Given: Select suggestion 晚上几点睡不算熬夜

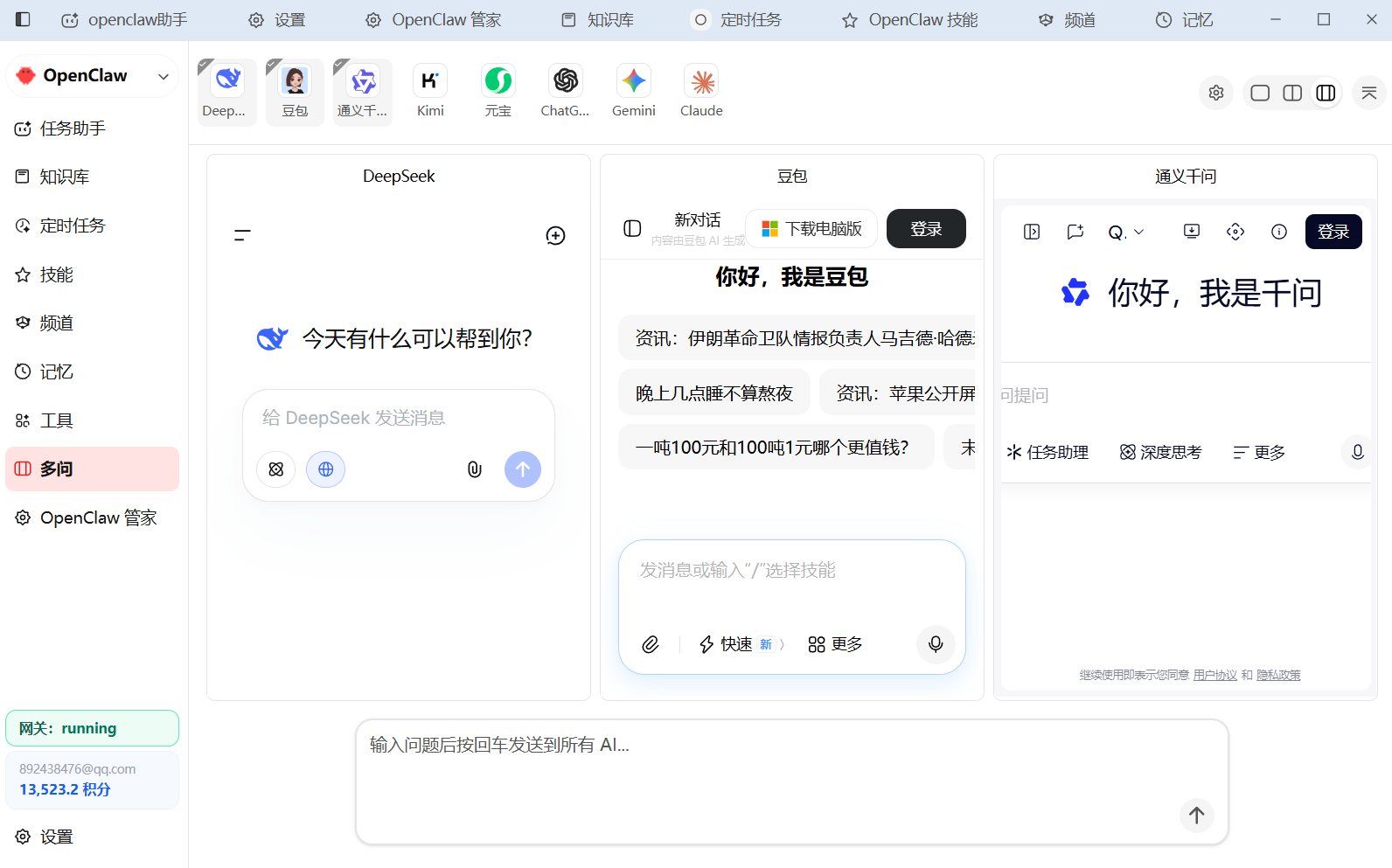Looking at the screenshot, I should point(714,393).
